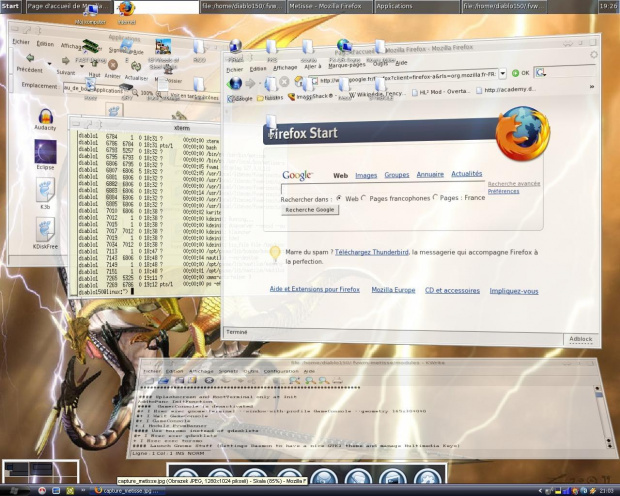Open the Fichier menu in Firefox
The height and width of the screenshot is (496, 620).
pyautogui.click(x=234, y=70)
